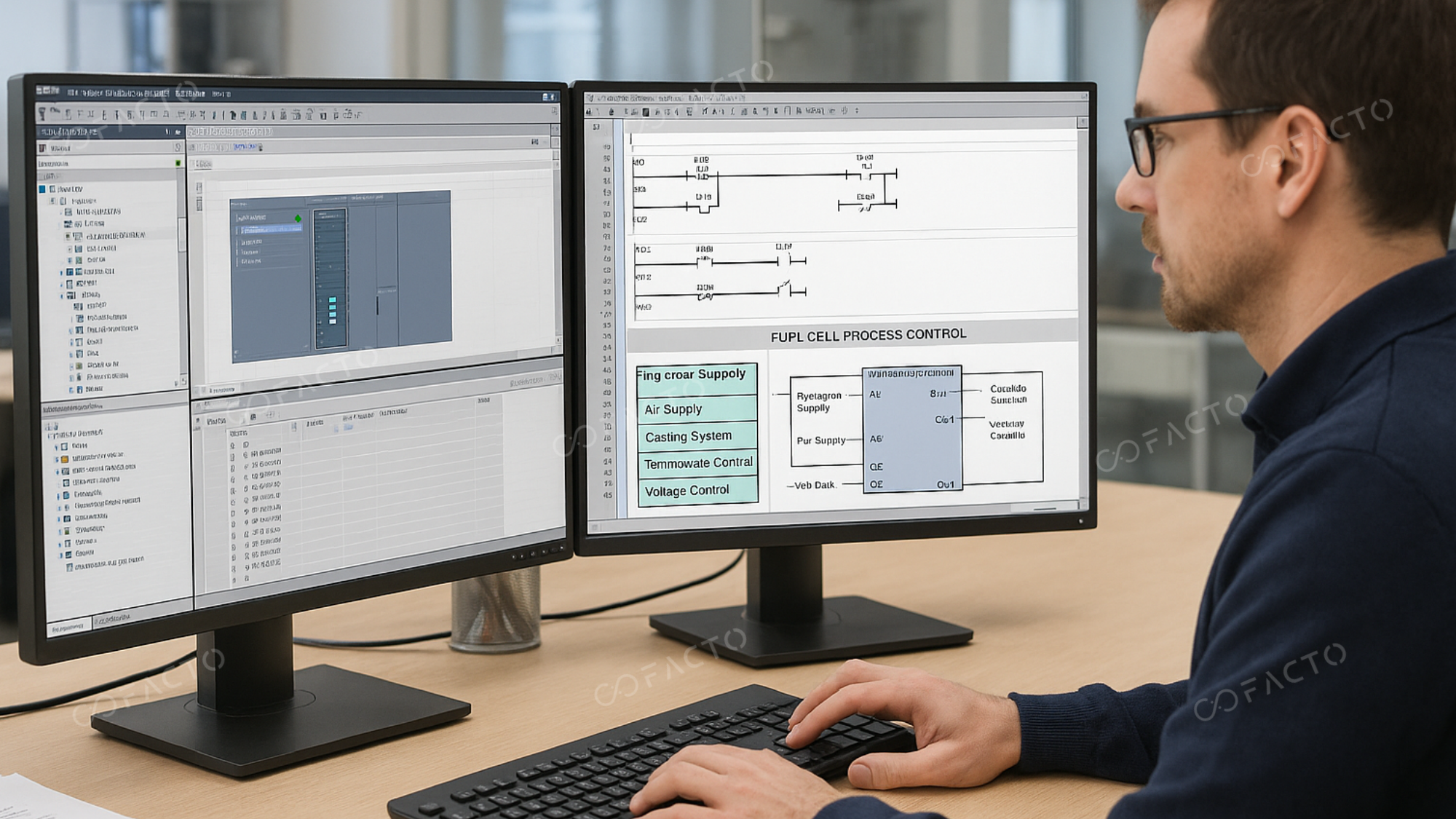The height and width of the screenshot is (819, 1456).
Task: Click the blue underlined link in editor header
Action: point(246,147)
